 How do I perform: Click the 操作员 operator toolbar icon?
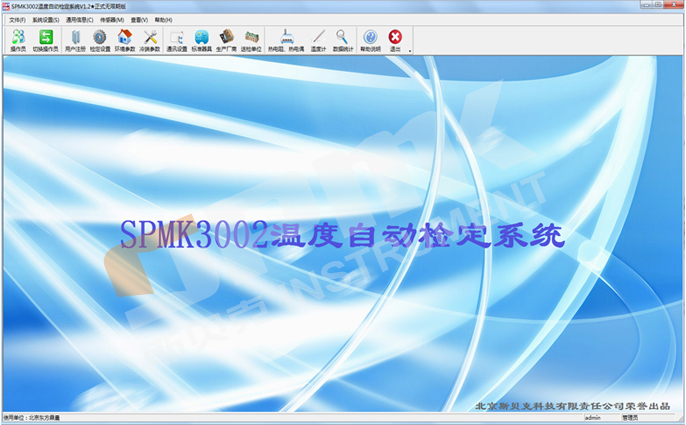(17, 39)
